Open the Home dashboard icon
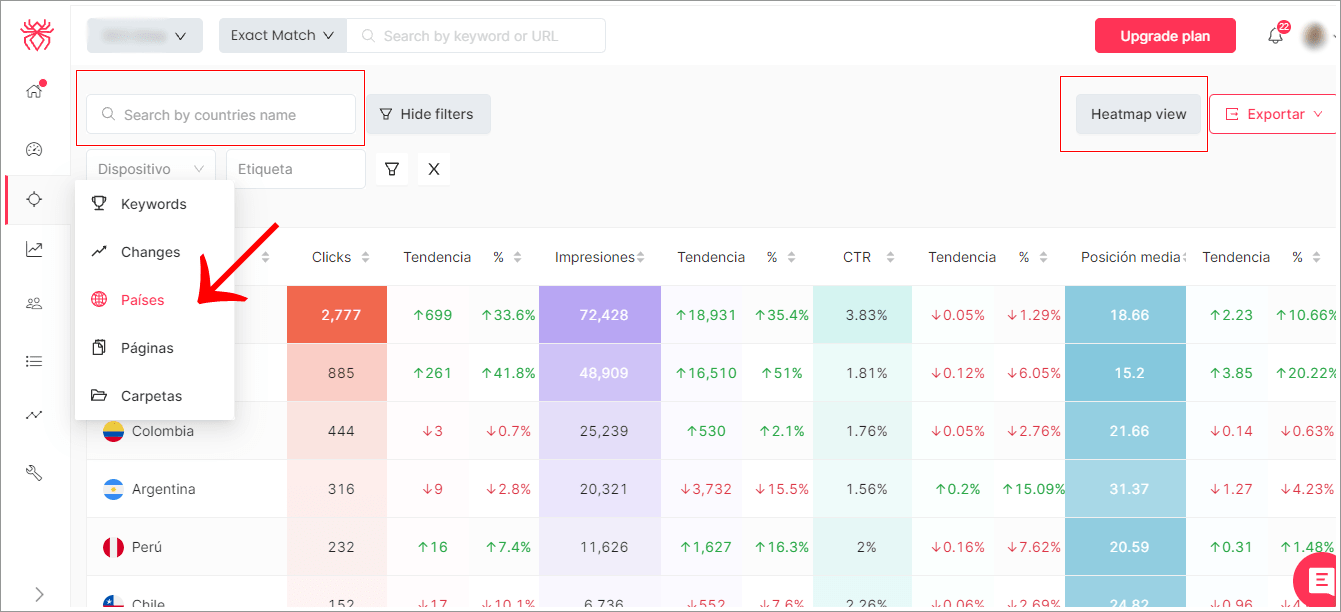1341x612 pixels. pos(34,90)
